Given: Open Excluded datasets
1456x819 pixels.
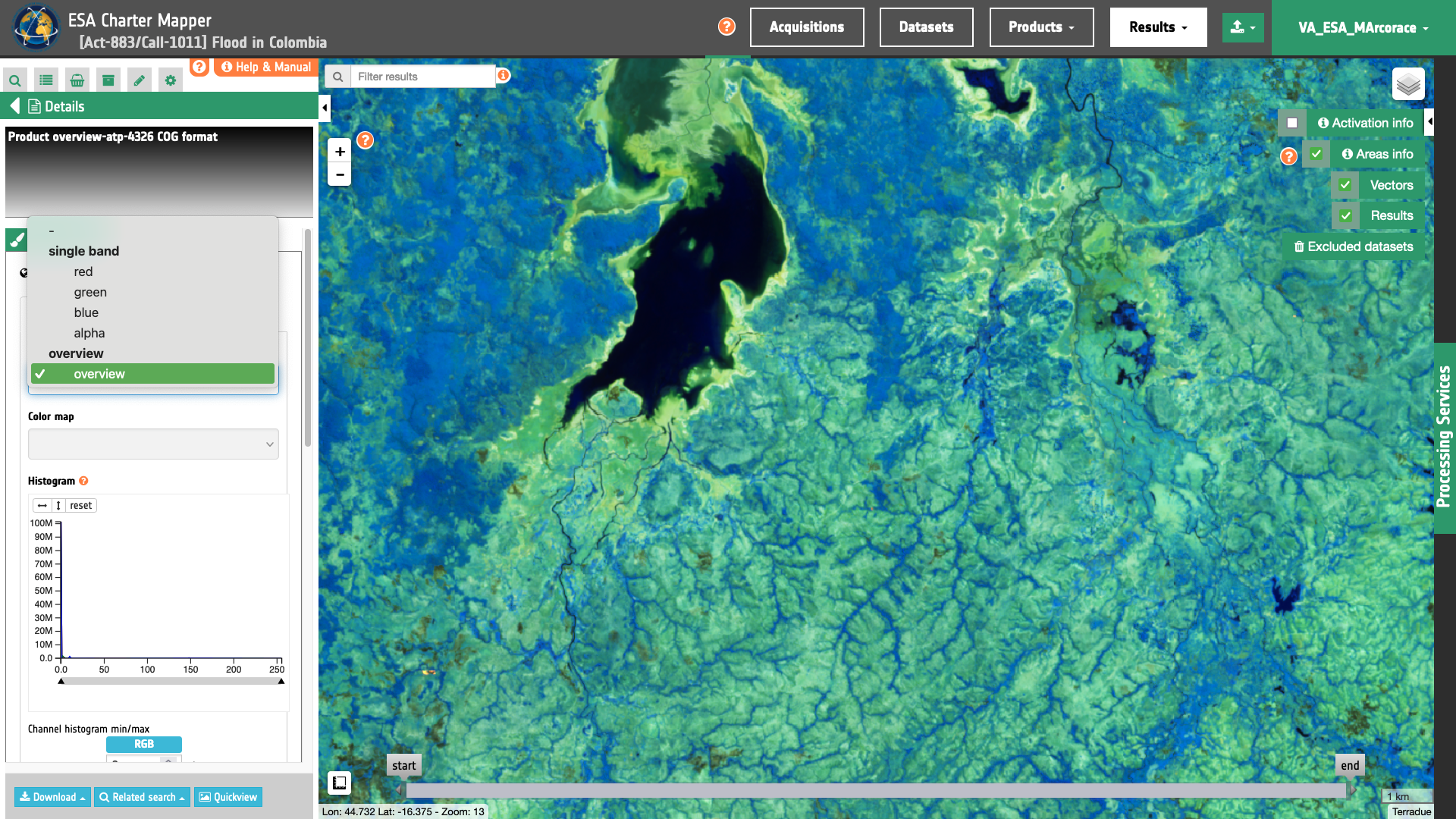Looking at the screenshot, I should click(x=1354, y=246).
